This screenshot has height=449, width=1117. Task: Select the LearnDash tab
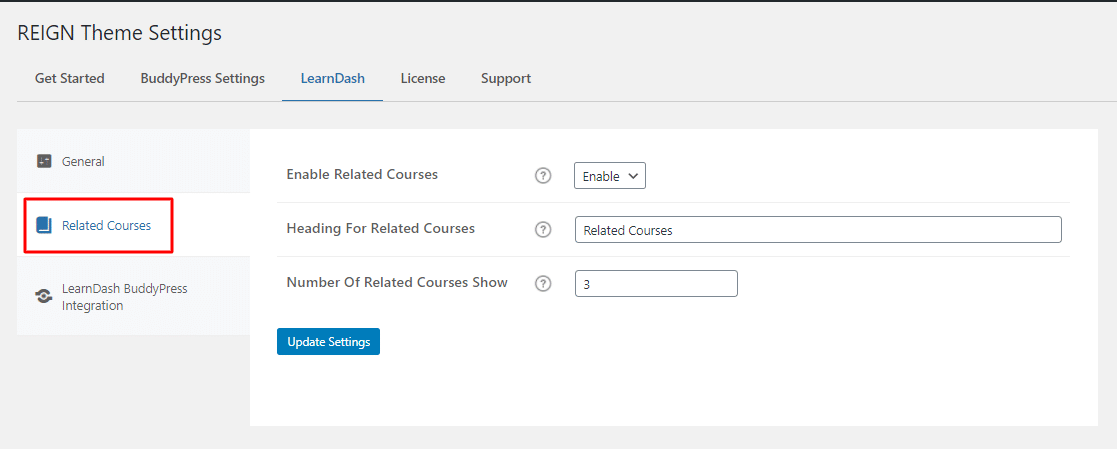pyautogui.click(x=333, y=78)
